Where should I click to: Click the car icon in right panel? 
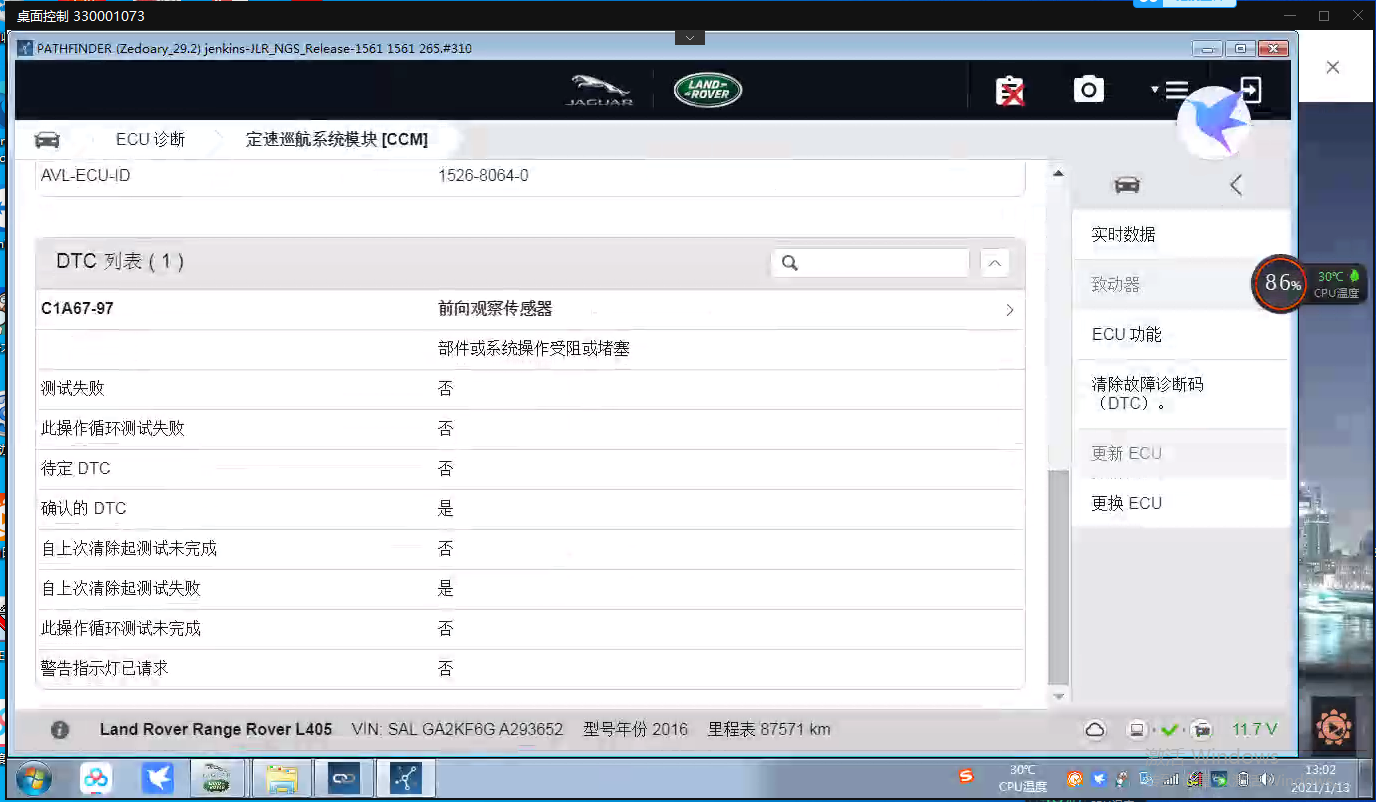pos(1127,185)
